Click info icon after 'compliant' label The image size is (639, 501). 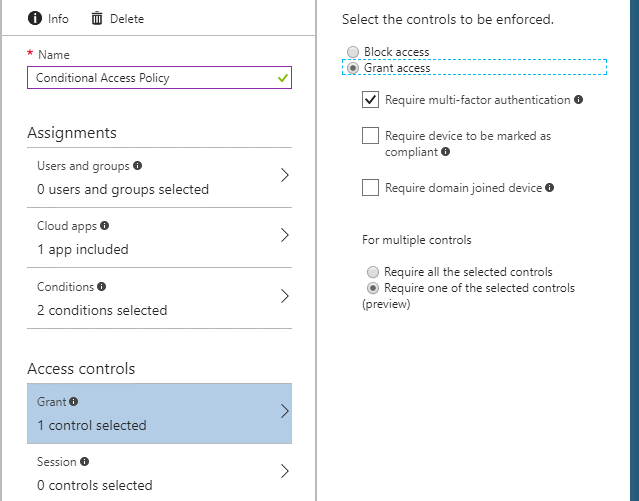pos(445,152)
